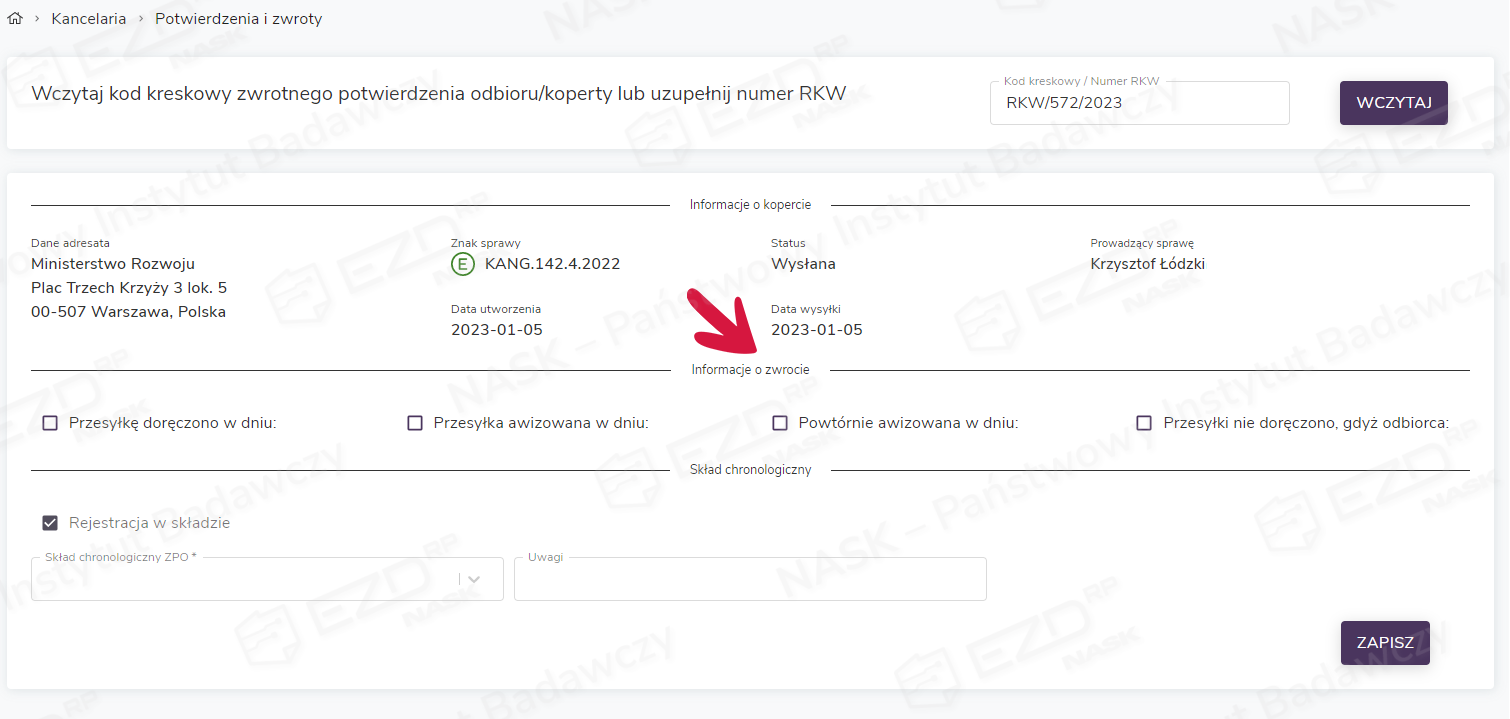Open the 'Potwierdzenia i zwroty' breadcrumb item
Image resolution: width=1510 pixels, height=719 pixels.
click(238, 19)
